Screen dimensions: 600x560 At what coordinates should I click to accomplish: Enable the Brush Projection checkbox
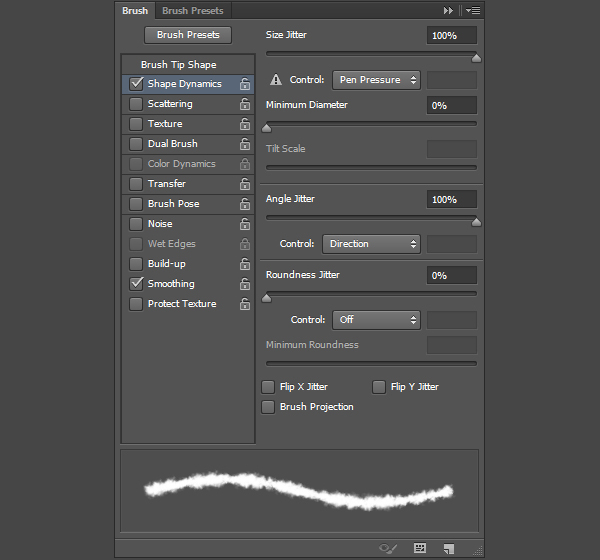coord(268,407)
